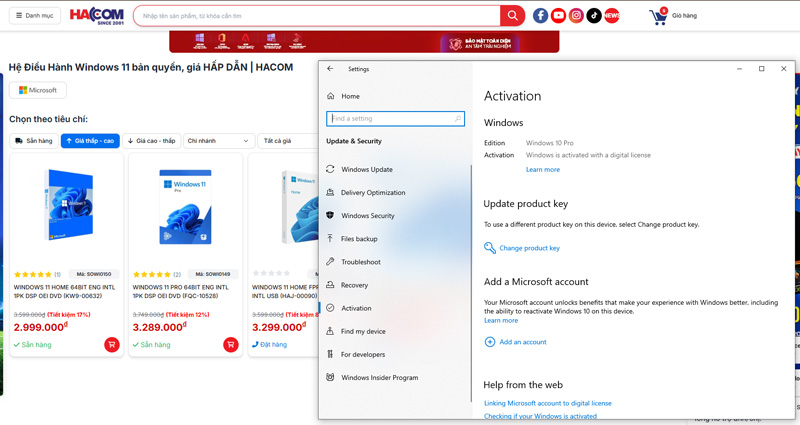Click the key icon beside Change product key
The width and height of the screenshot is (800, 425).
490,248
